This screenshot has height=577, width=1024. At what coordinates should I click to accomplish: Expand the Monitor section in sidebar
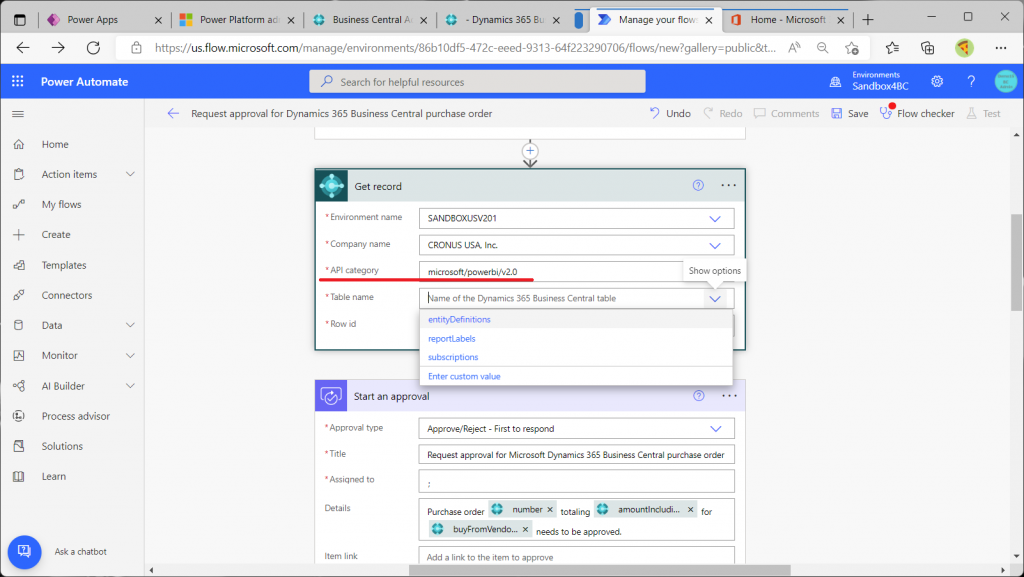[130, 356]
